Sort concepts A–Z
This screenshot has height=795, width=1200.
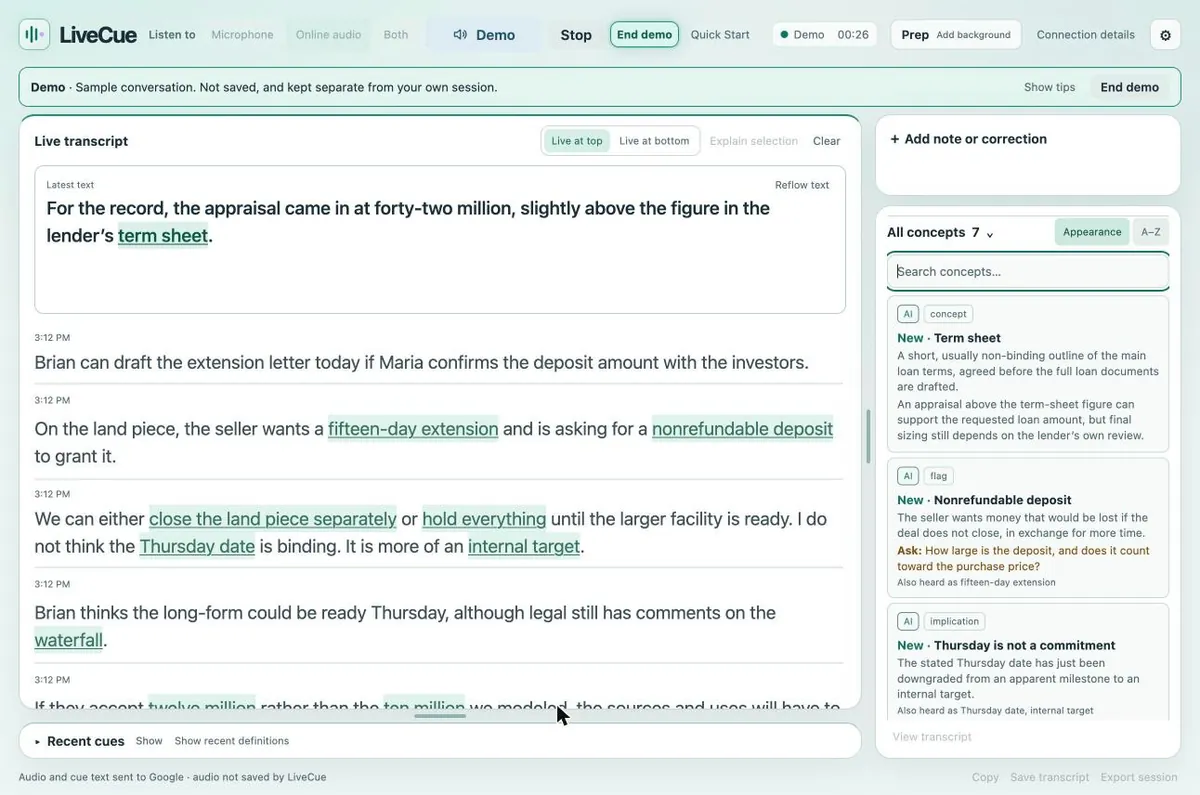point(1151,232)
